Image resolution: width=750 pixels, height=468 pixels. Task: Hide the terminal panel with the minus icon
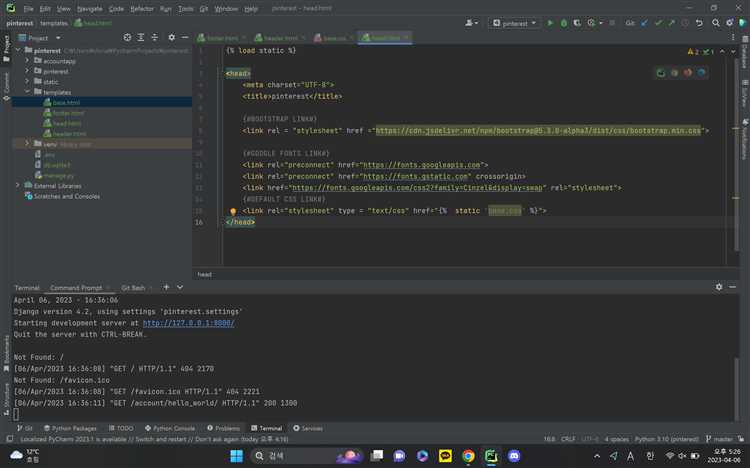click(x=732, y=287)
